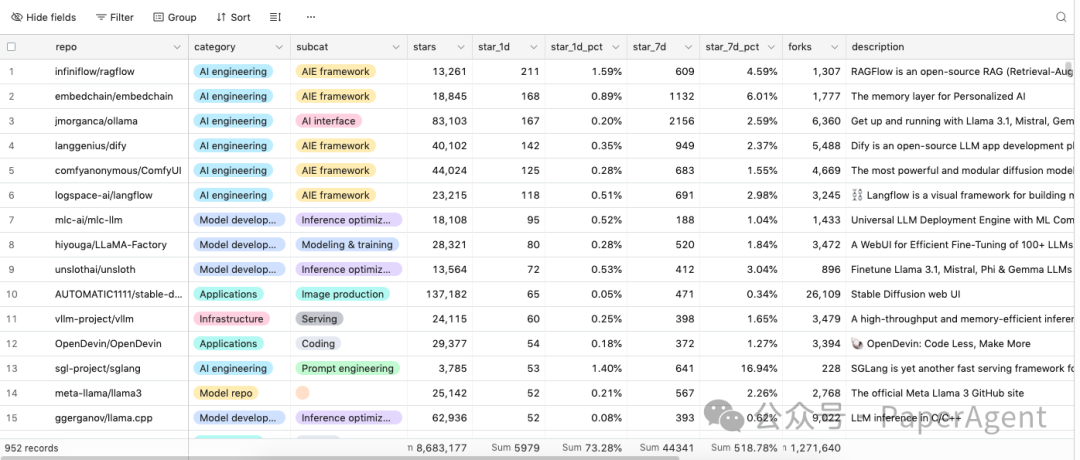Click the row height icon
This screenshot has height=460, width=1080.
(276, 17)
